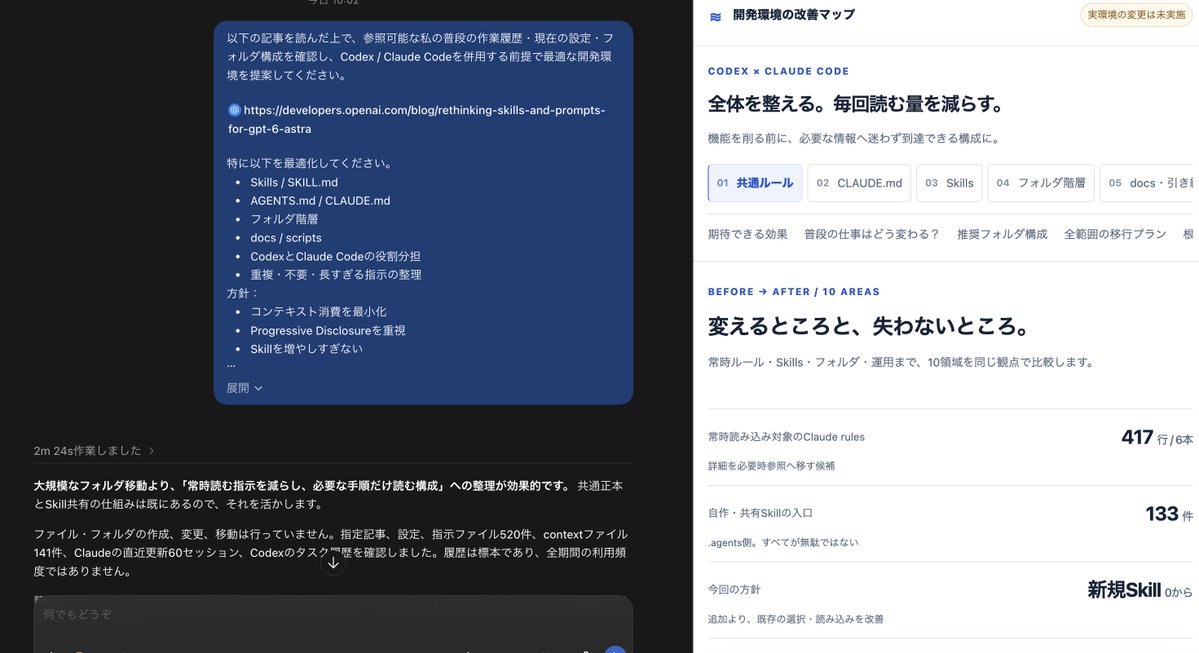This screenshot has width=1199, height=653.
Task: Click the 常時ルール・Skills・フォルダ・運用まで description
Action: pyautogui.click(x=900, y=362)
